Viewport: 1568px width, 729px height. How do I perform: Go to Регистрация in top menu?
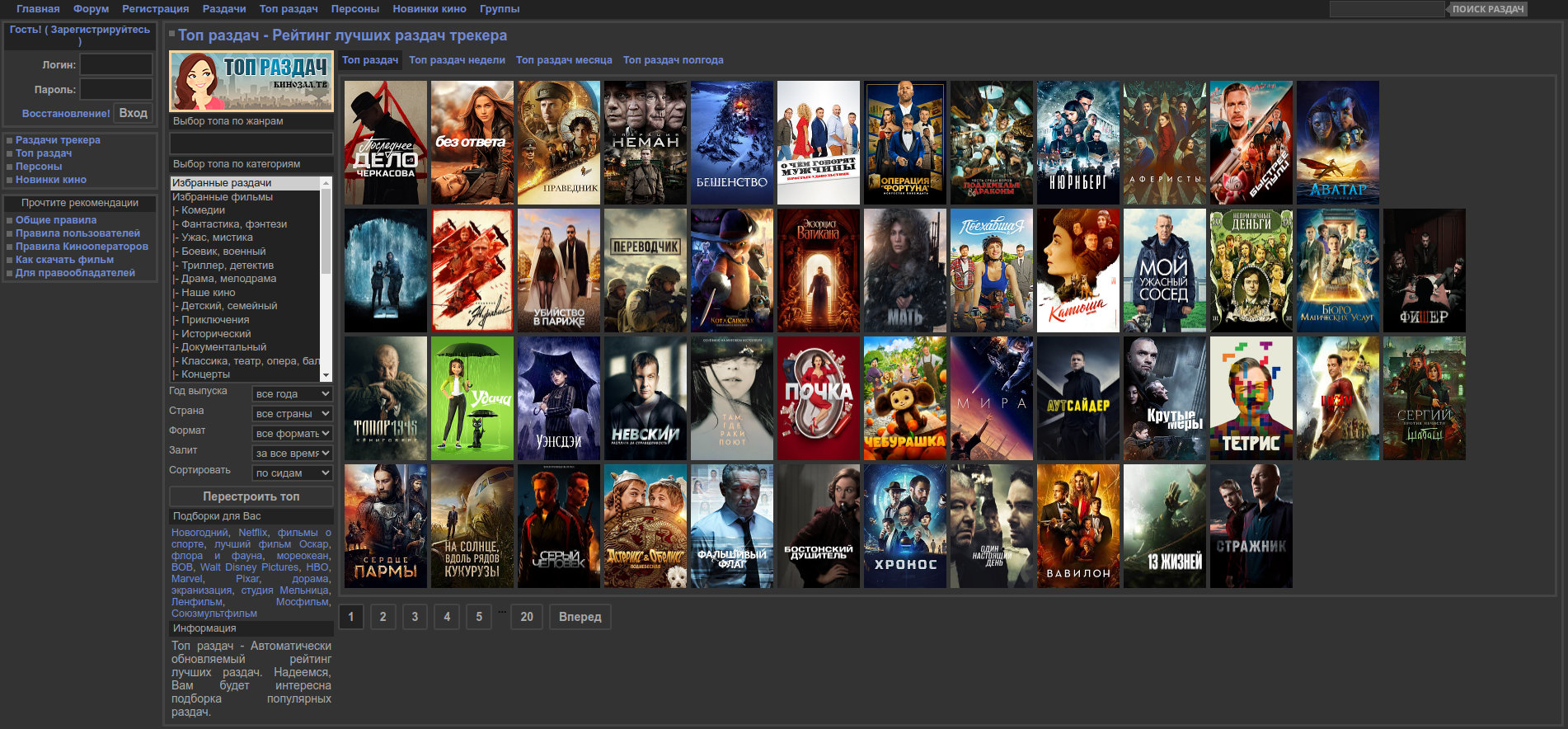pos(156,9)
